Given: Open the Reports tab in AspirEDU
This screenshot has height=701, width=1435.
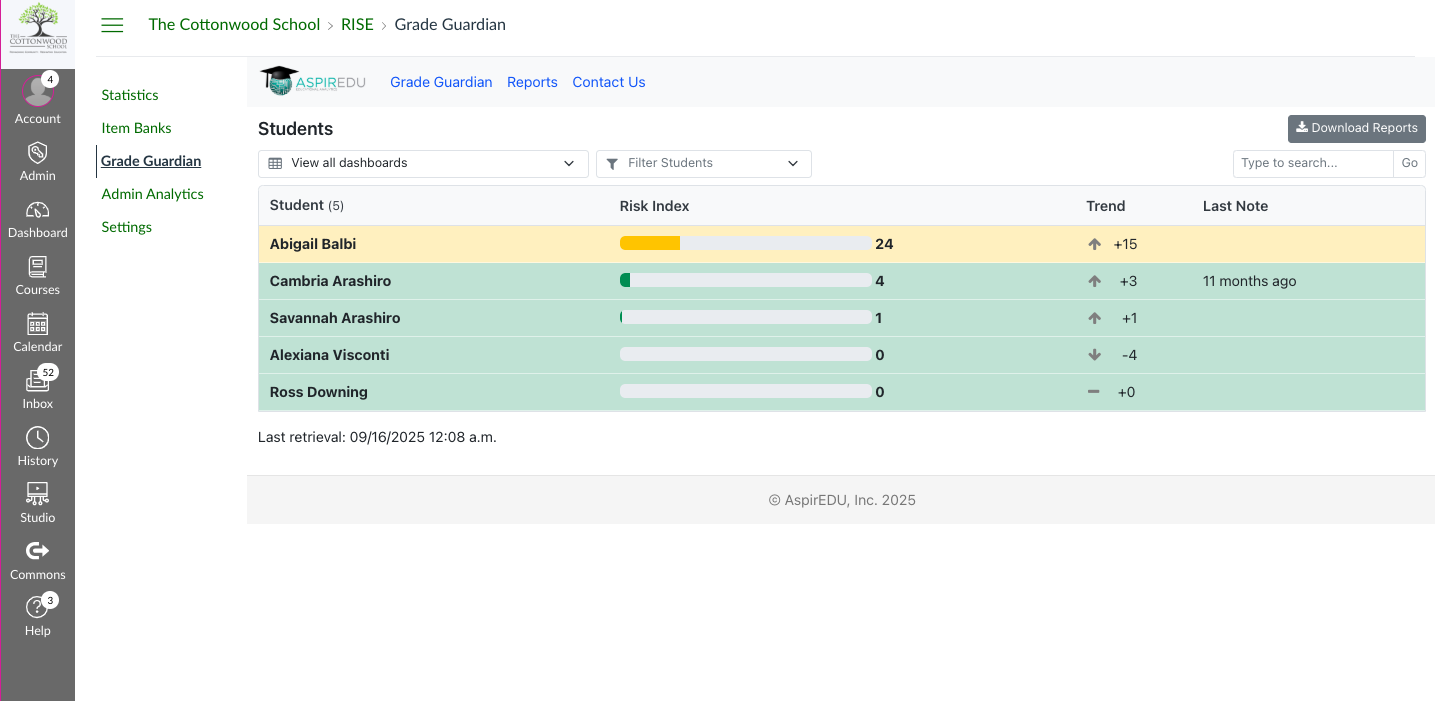Looking at the screenshot, I should click(532, 82).
